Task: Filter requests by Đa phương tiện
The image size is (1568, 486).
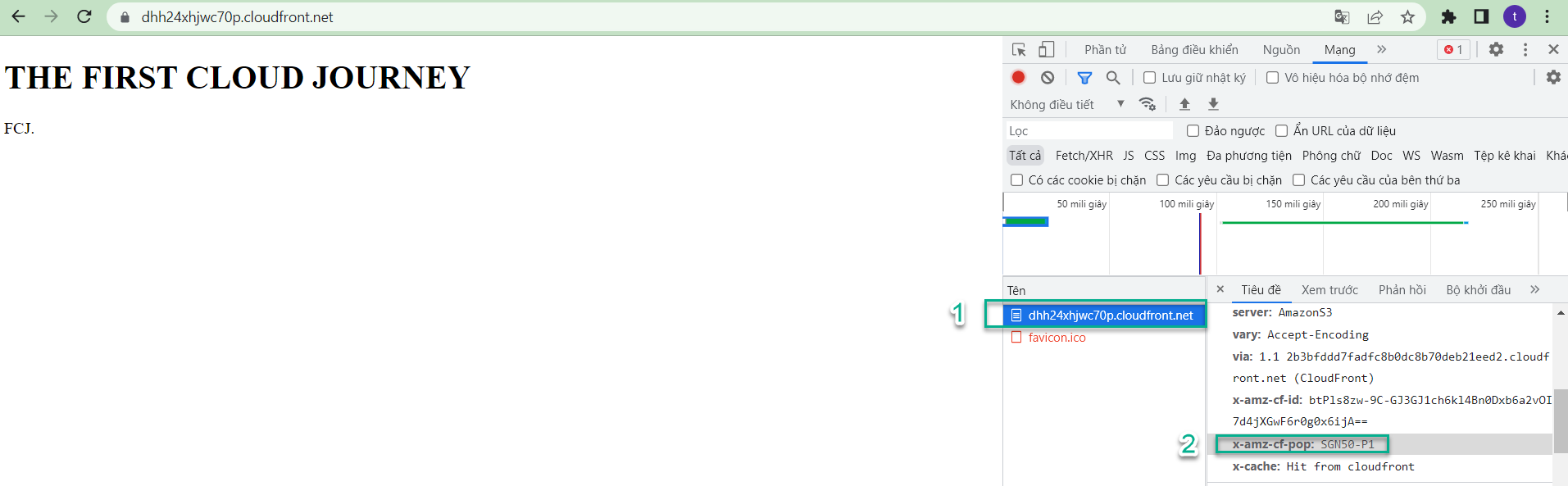Action: coord(1248,156)
